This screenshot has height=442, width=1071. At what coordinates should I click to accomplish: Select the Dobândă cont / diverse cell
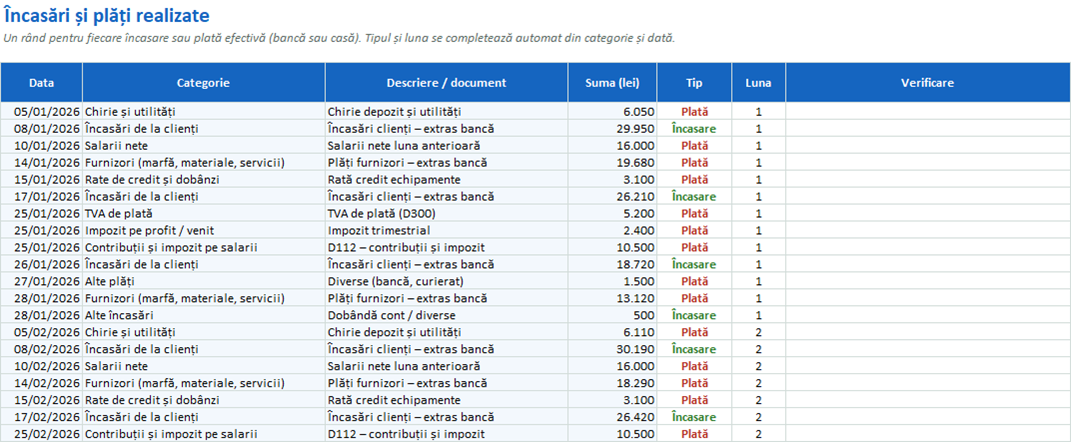pos(447,315)
